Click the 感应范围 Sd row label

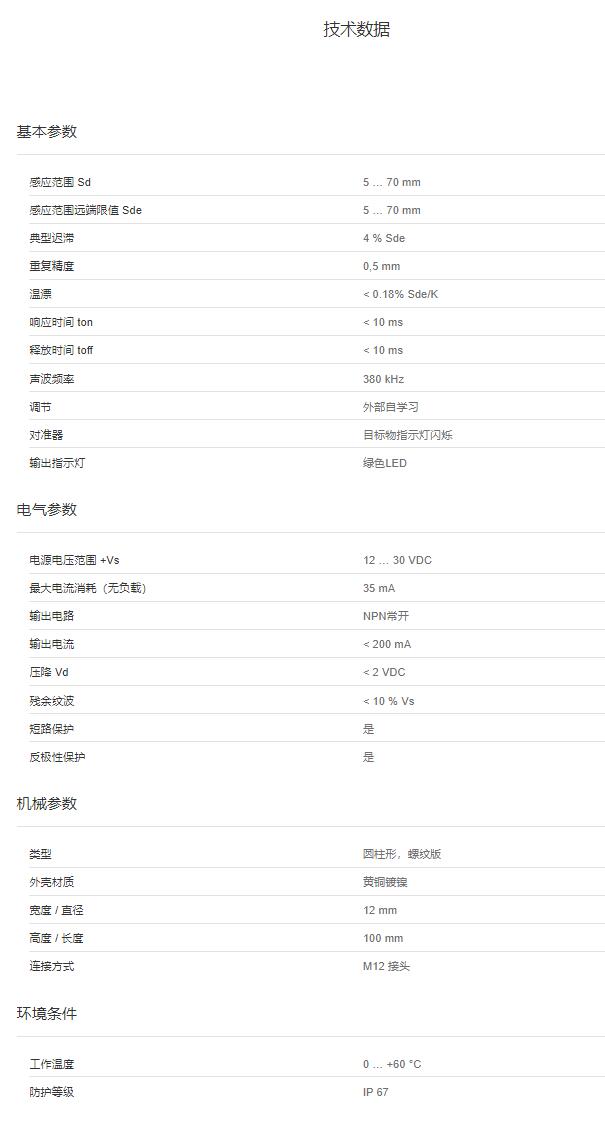60,182
